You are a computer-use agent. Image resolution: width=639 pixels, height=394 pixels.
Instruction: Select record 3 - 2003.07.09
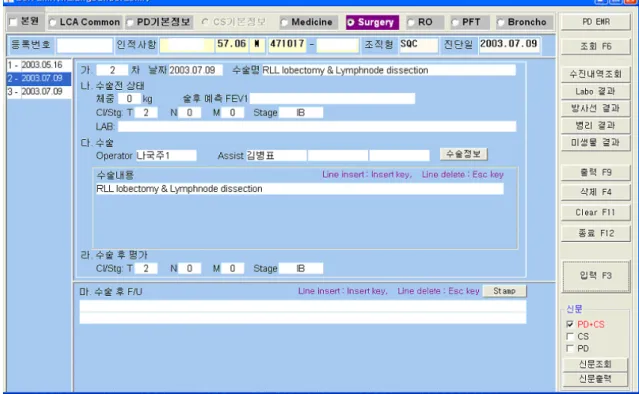(x=39, y=92)
